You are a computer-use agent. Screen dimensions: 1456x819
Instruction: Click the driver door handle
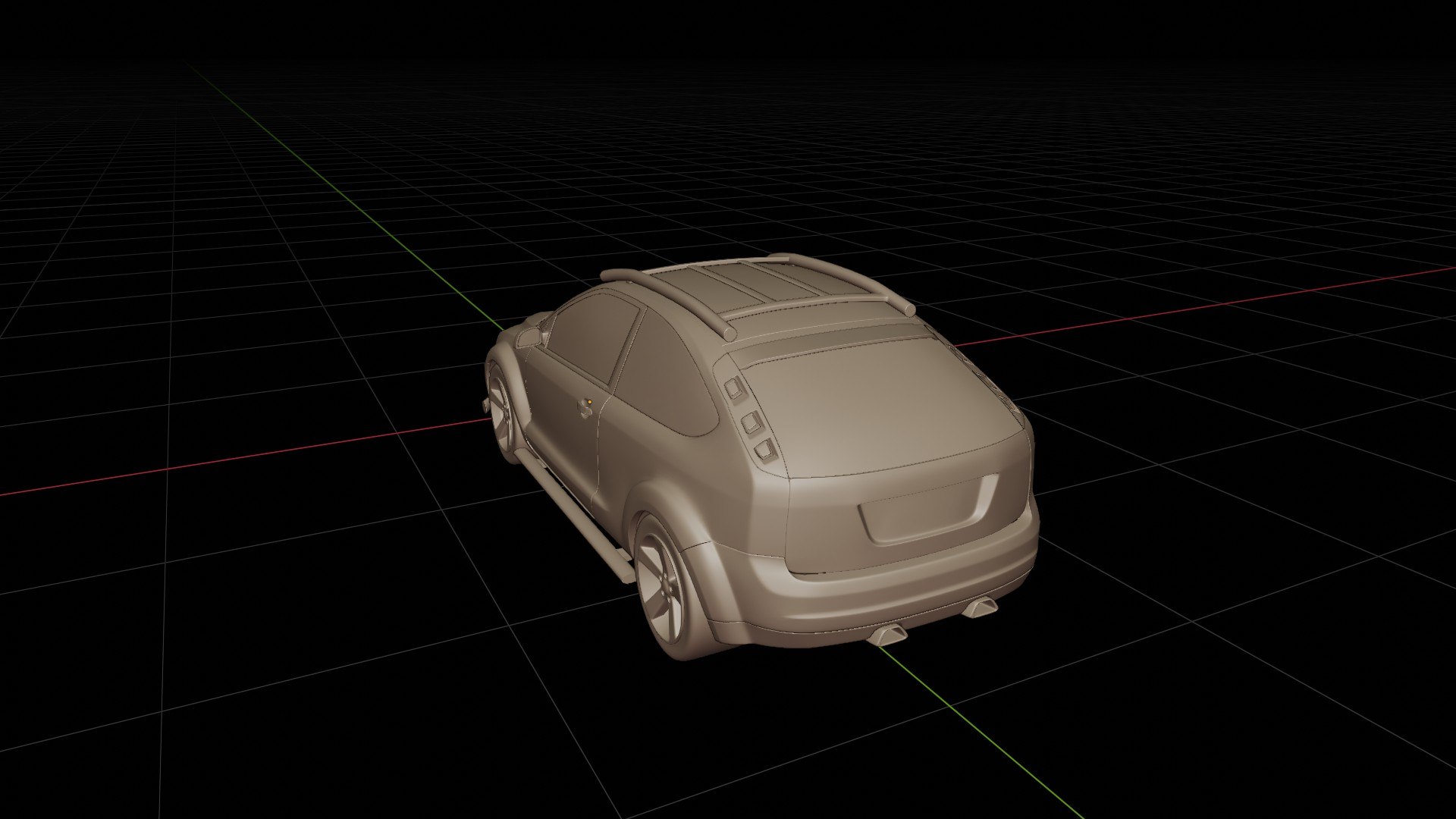(585, 410)
